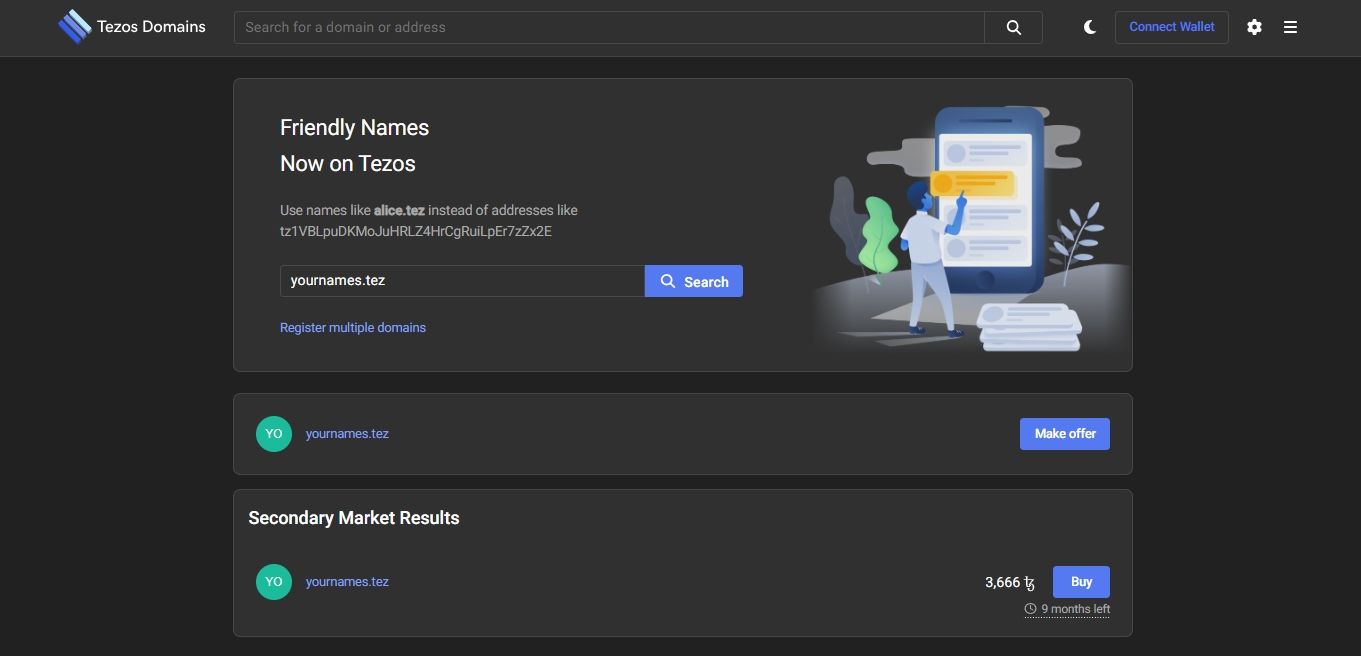Open yournames.tez link in Make offer row
The width and height of the screenshot is (1361, 656).
coord(347,434)
